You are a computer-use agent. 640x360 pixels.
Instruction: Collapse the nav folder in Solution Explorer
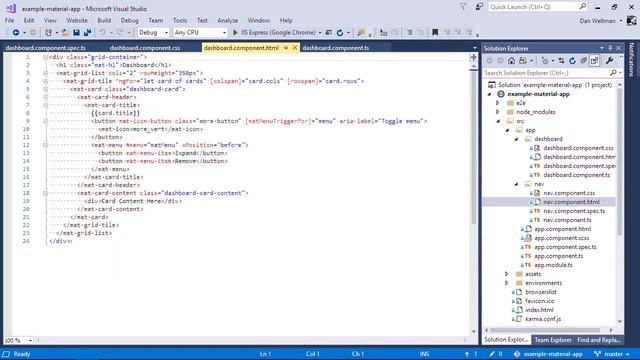coord(516,184)
